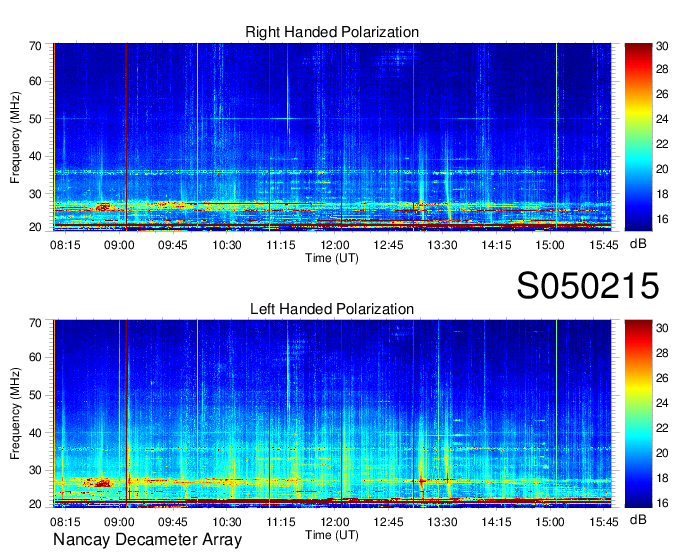The image size is (680, 552).
Task: Click the 20 MHz tick on top plot
Action: pos(35,227)
